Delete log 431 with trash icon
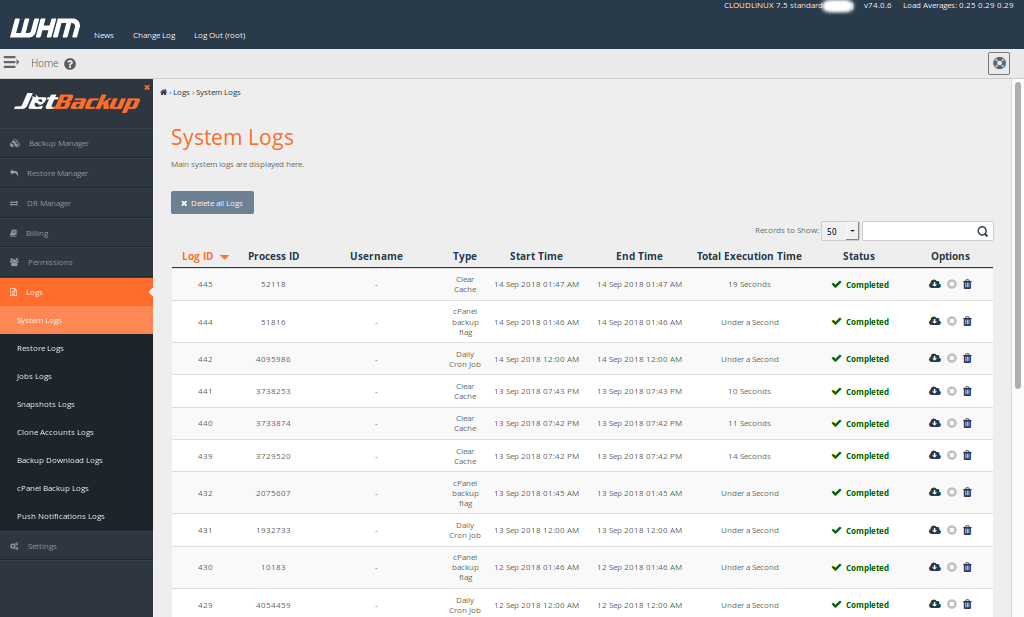The image size is (1024, 617). pos(967,530)
